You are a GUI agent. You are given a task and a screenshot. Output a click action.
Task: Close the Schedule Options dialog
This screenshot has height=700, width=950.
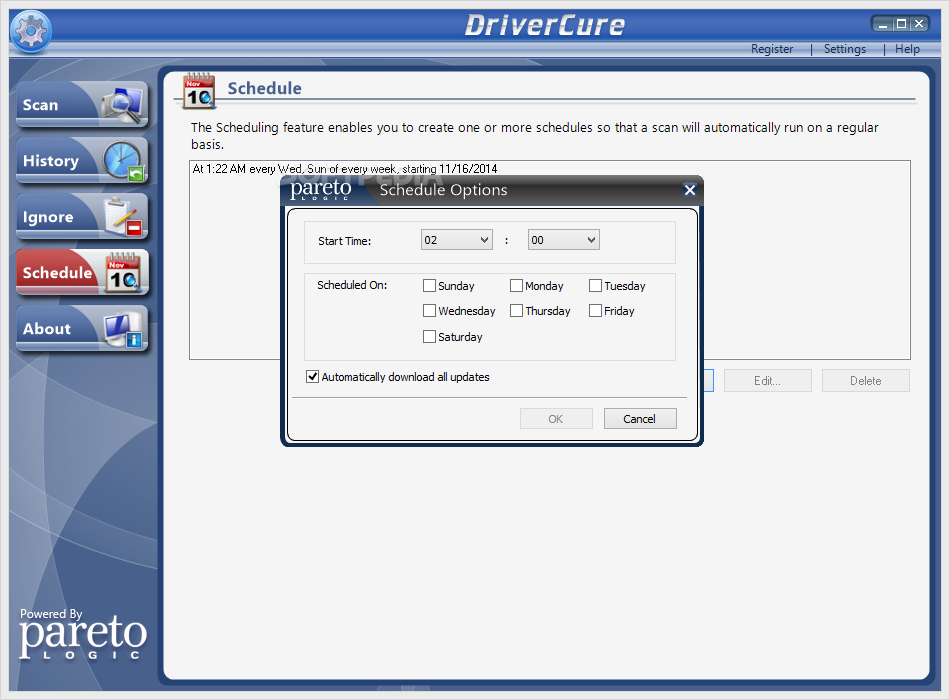click(x=689, y=190)
